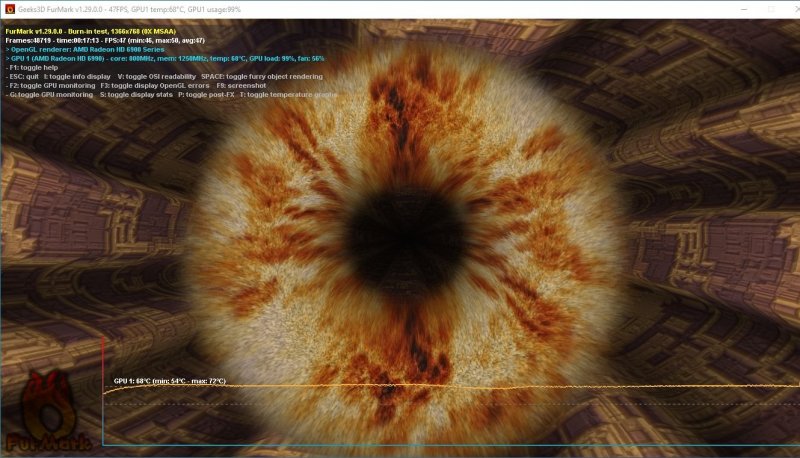Click the orange temperature curve in graph
Viewport: 800px width, 458px height.
tap(450, 386)
